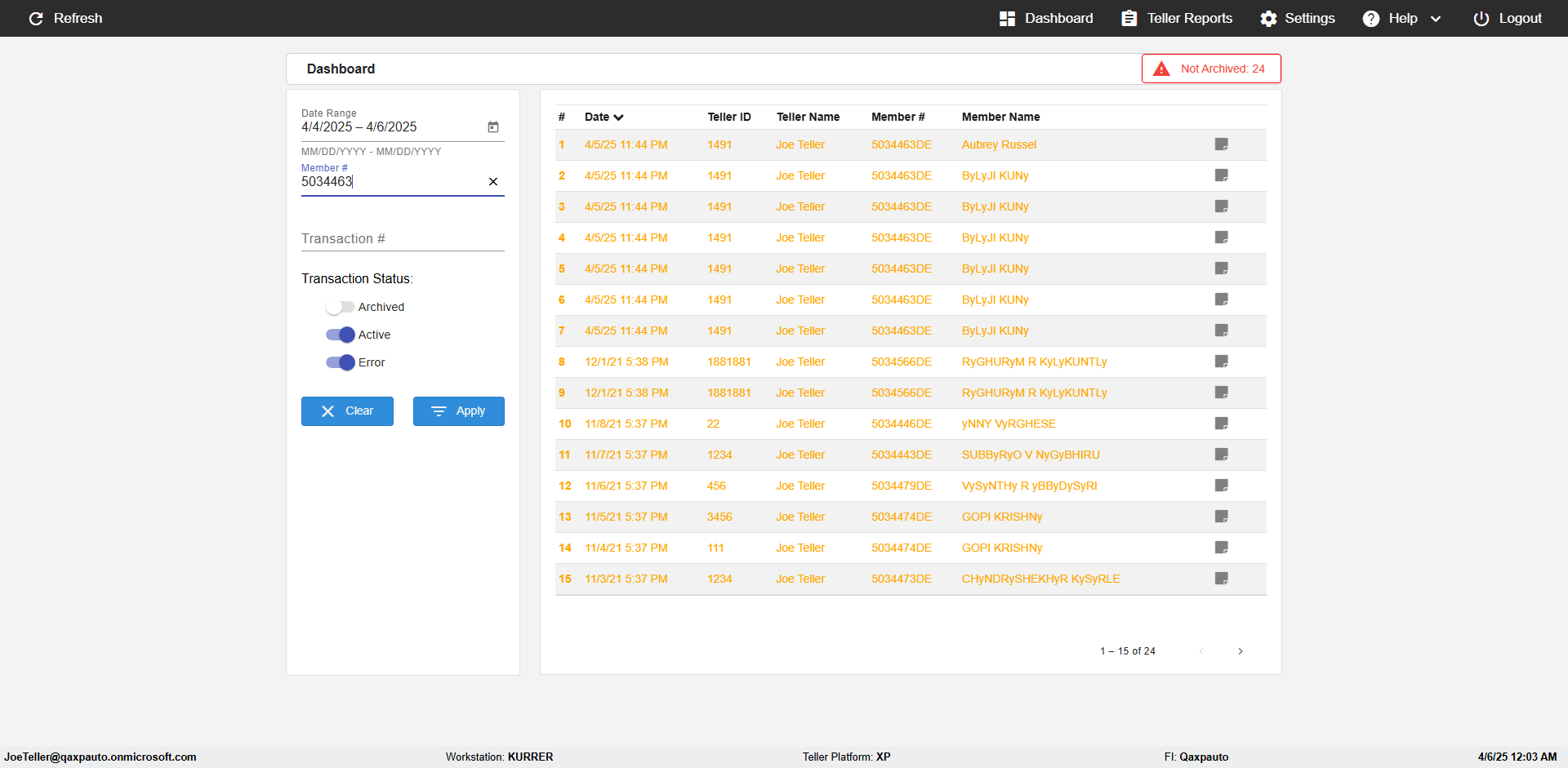Turn off the Error status toggle
Image resolution: width=1568 pixels, height=768 pixels.
coord(340,362)
